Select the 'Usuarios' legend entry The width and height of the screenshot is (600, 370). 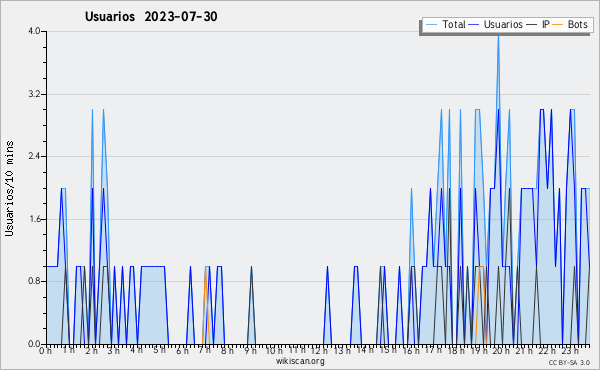pos(496,25)
